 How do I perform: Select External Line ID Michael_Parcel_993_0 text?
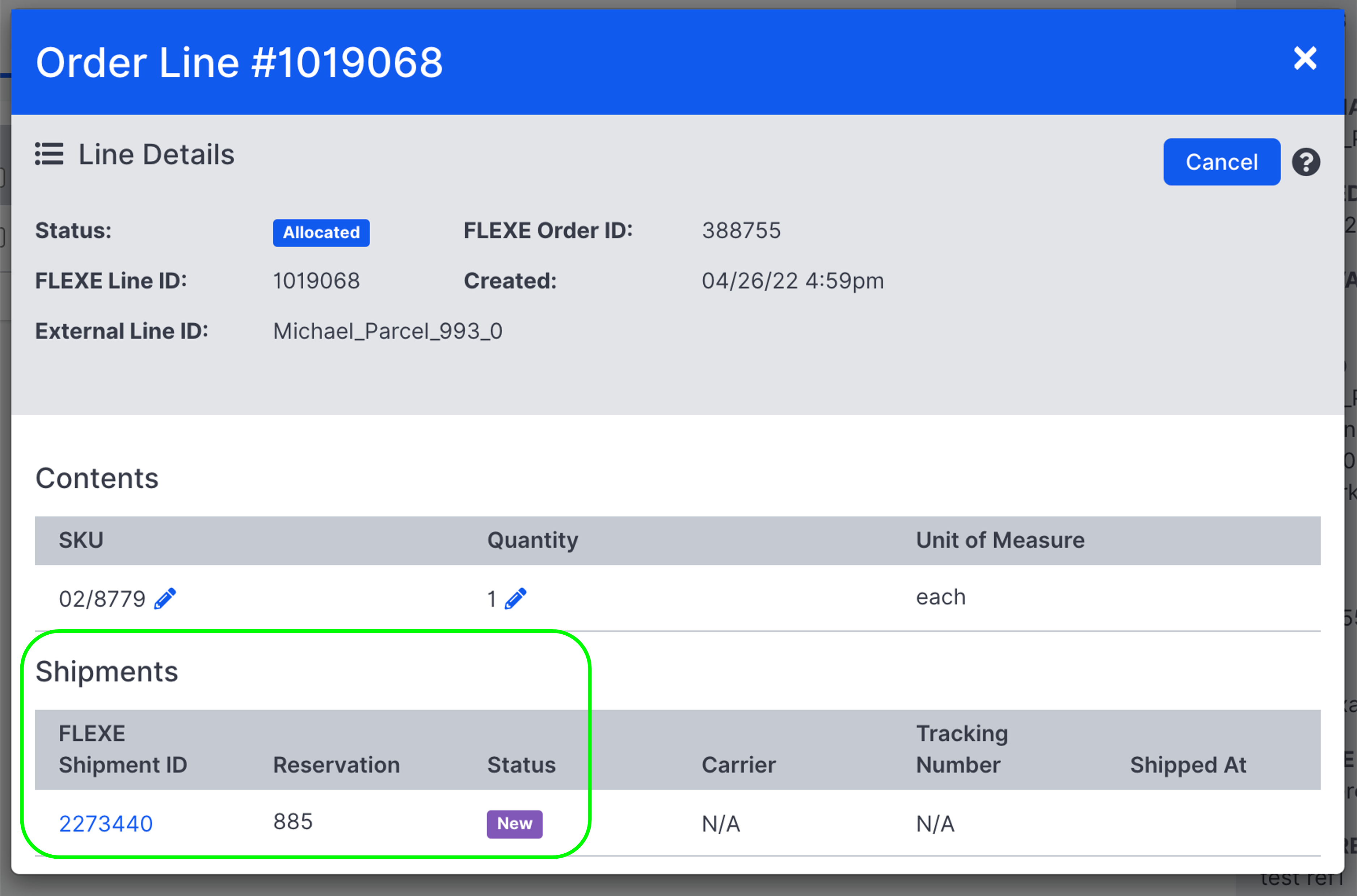[387, 331]
